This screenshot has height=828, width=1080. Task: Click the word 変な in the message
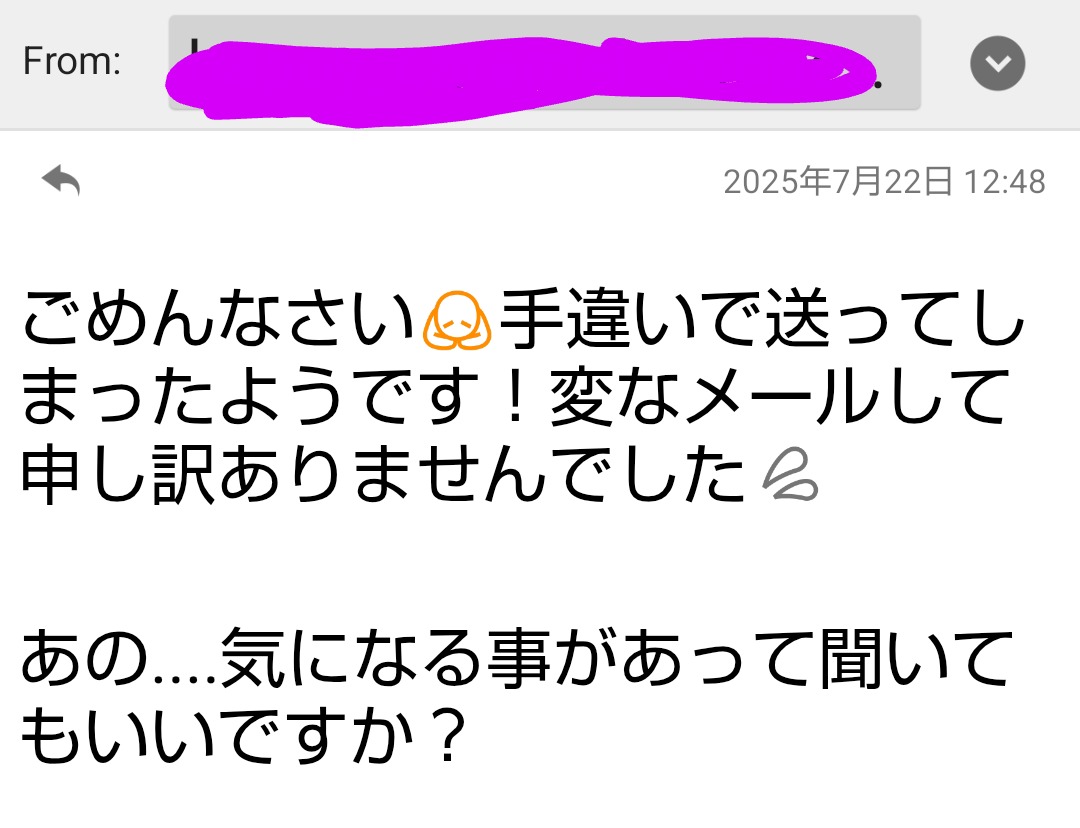click(x=614, y=396)
